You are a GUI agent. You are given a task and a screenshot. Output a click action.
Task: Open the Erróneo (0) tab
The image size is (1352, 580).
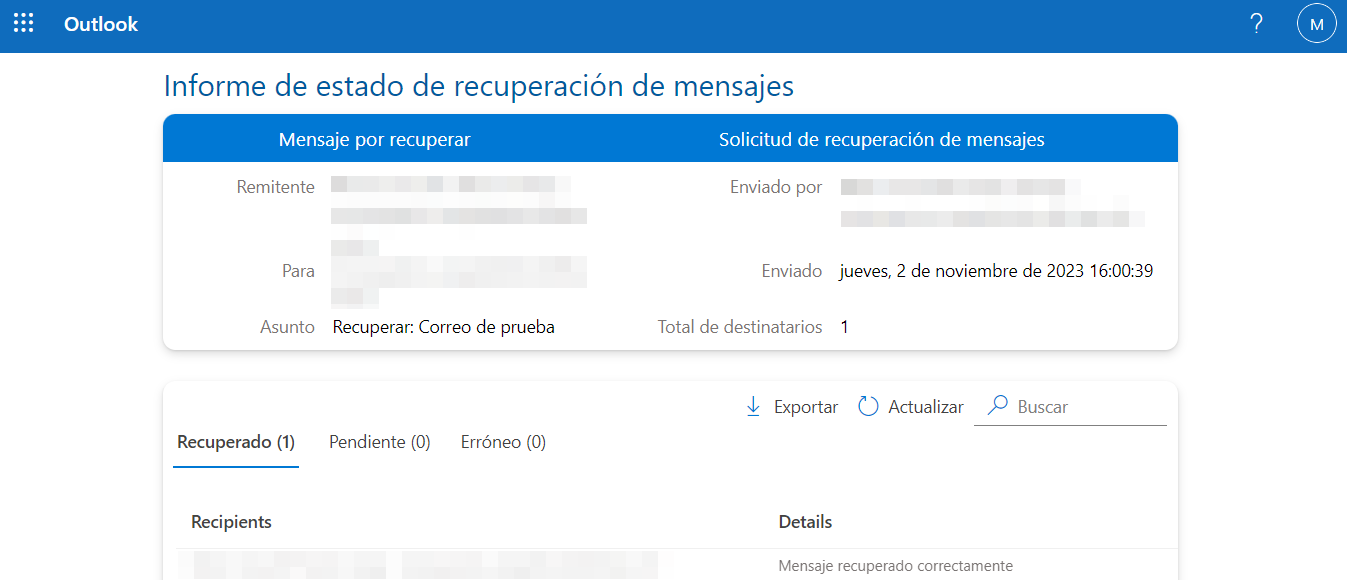pos(503,442)
